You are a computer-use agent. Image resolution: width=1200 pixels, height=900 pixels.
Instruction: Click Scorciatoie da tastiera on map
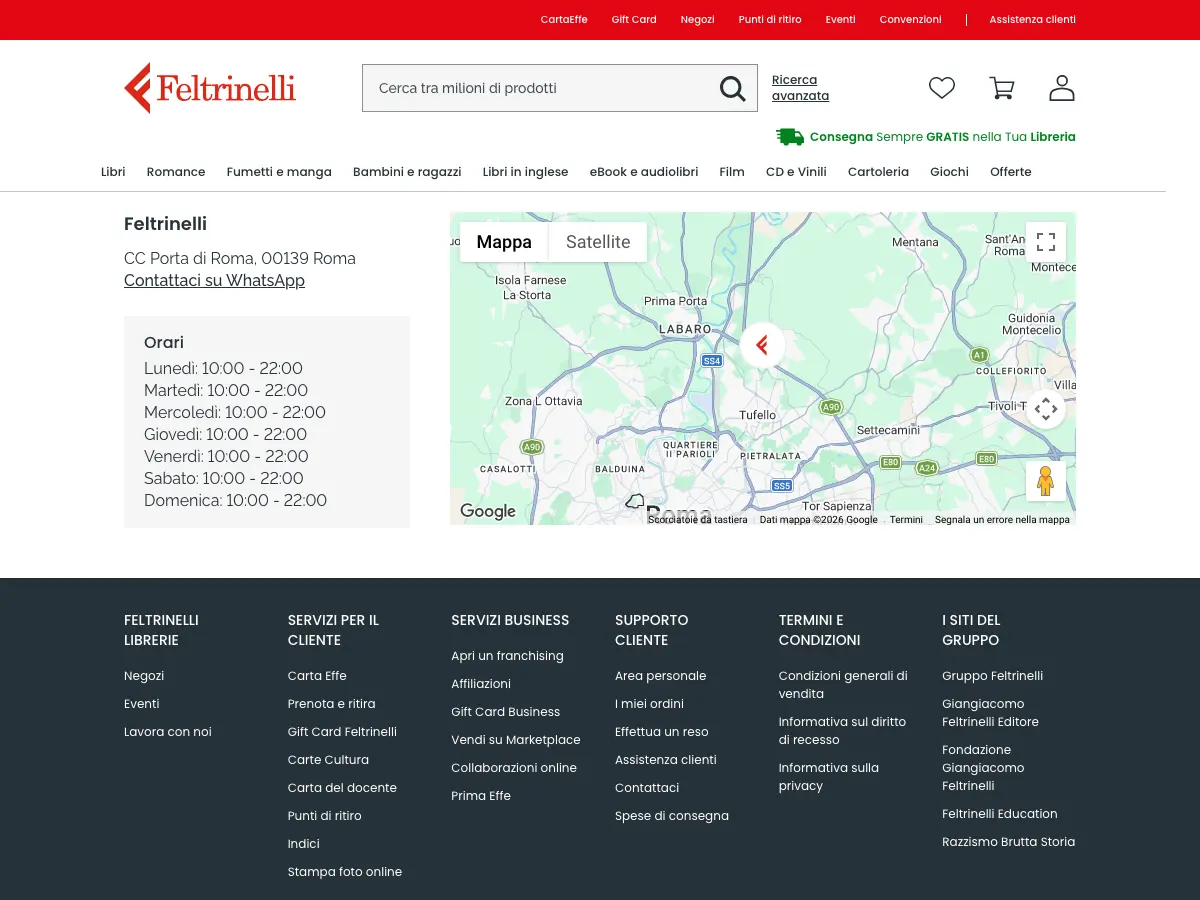698,520
